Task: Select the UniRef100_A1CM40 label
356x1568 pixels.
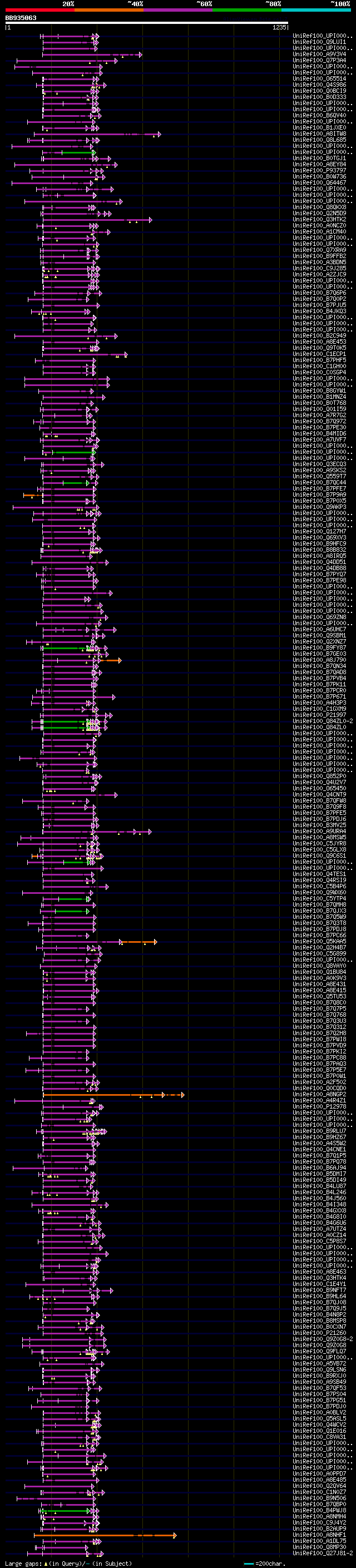Action: tap(319, 232)
